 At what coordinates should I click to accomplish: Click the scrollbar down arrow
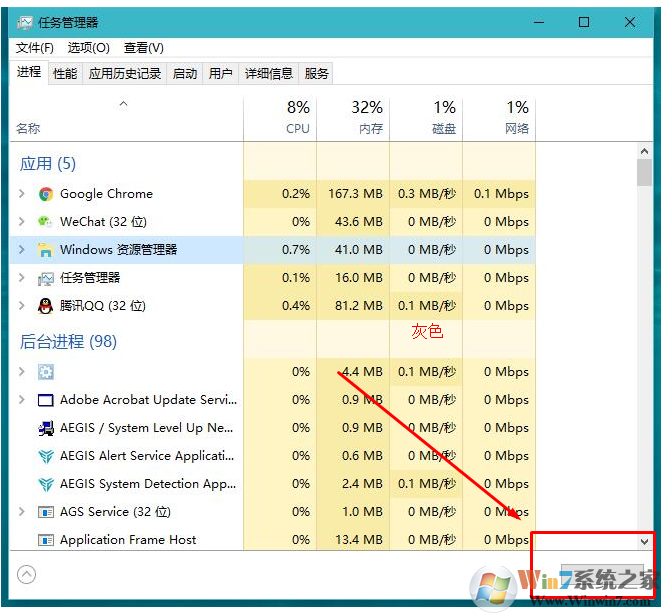coord(644,541)
